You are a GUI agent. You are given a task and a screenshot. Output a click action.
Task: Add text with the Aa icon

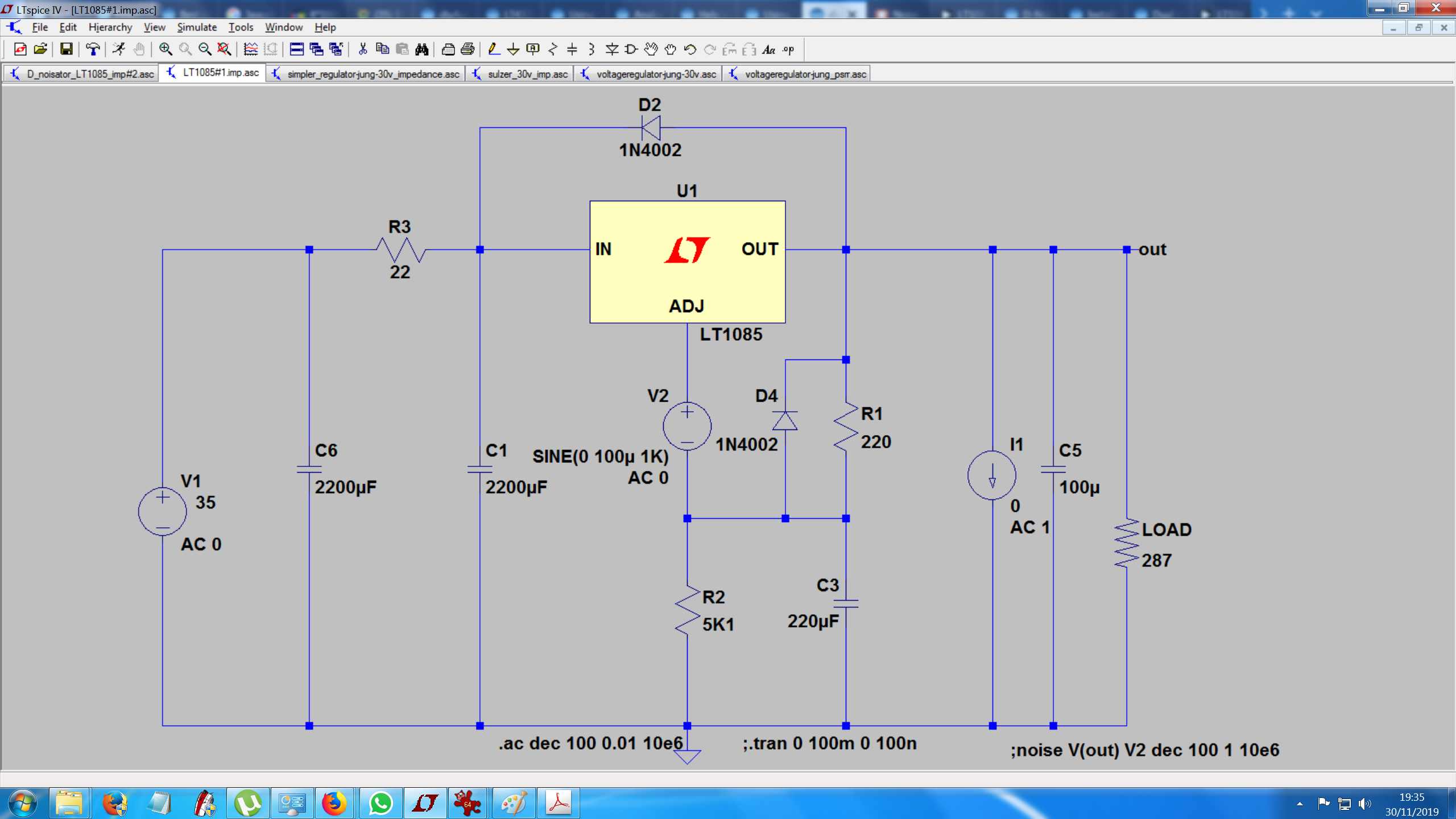coord(768,49)
